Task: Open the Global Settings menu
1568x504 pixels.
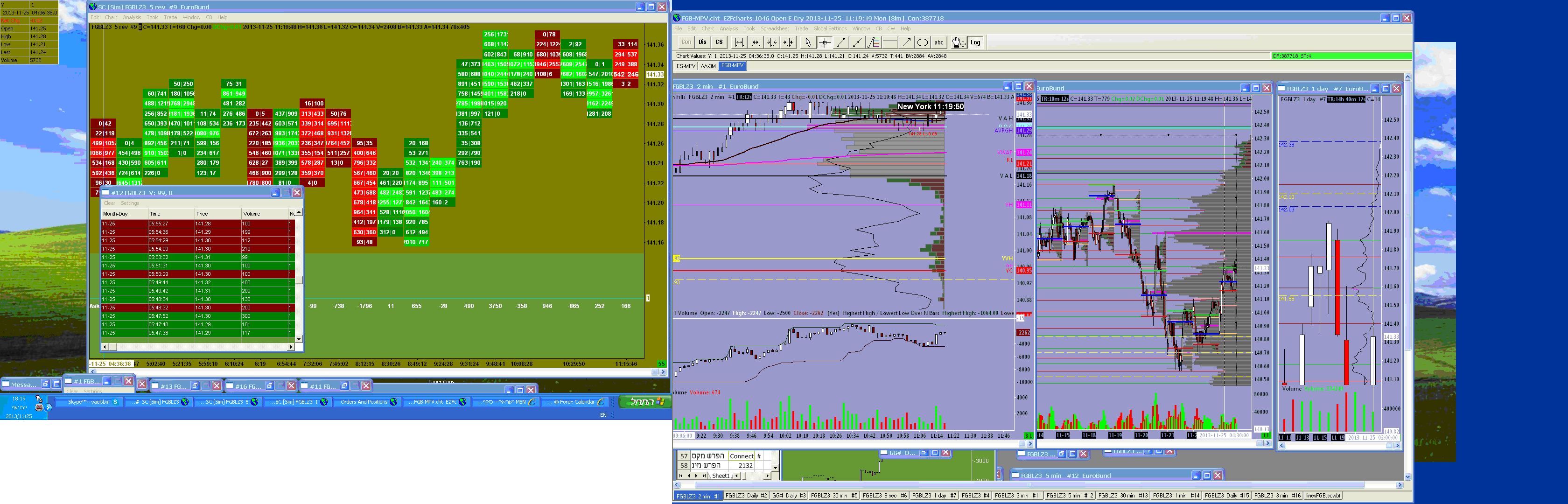Action: (x=830, y=28)
